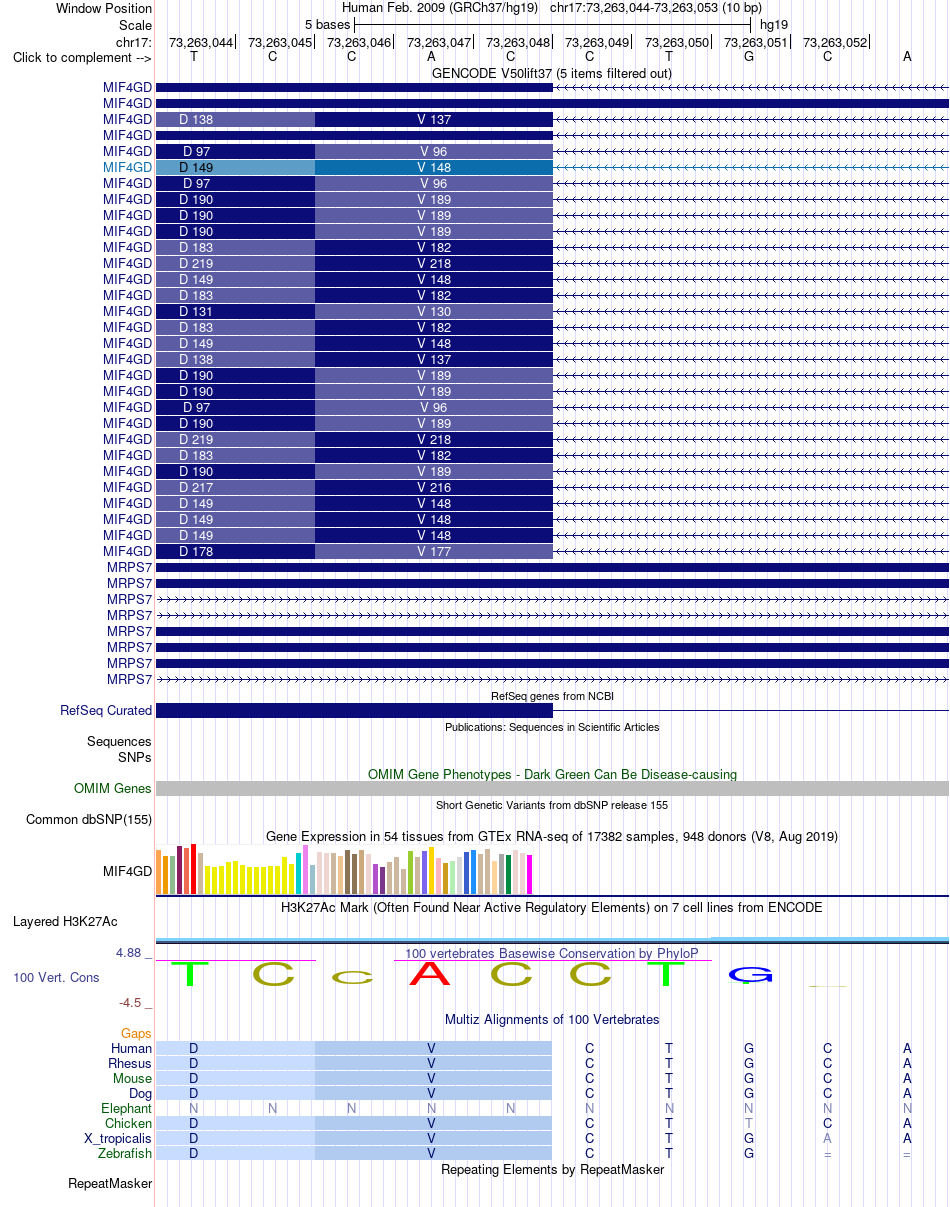
Task: Click the Sequences track label
Action: tap(119, 741)
